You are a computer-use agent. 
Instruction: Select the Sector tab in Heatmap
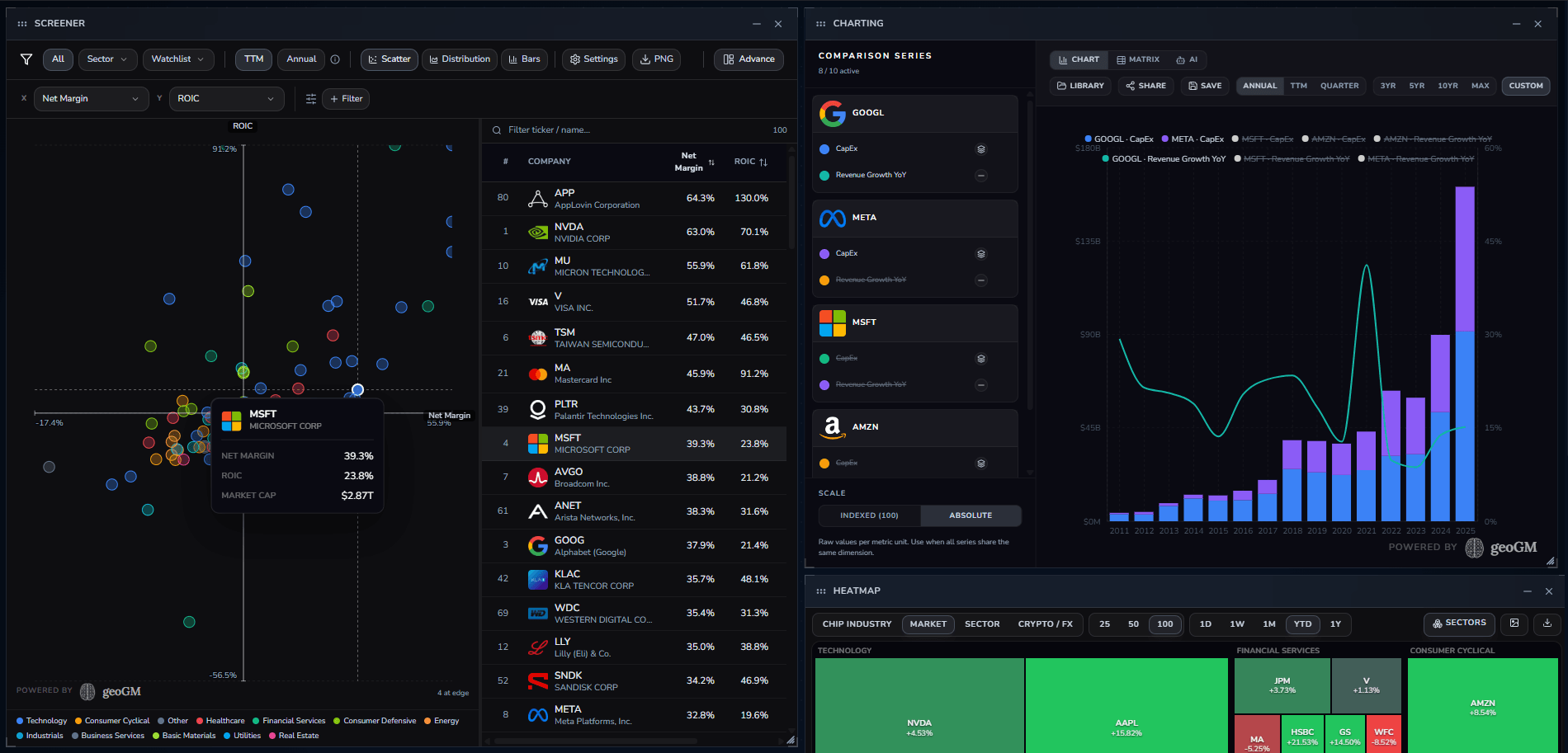point(982,624)
